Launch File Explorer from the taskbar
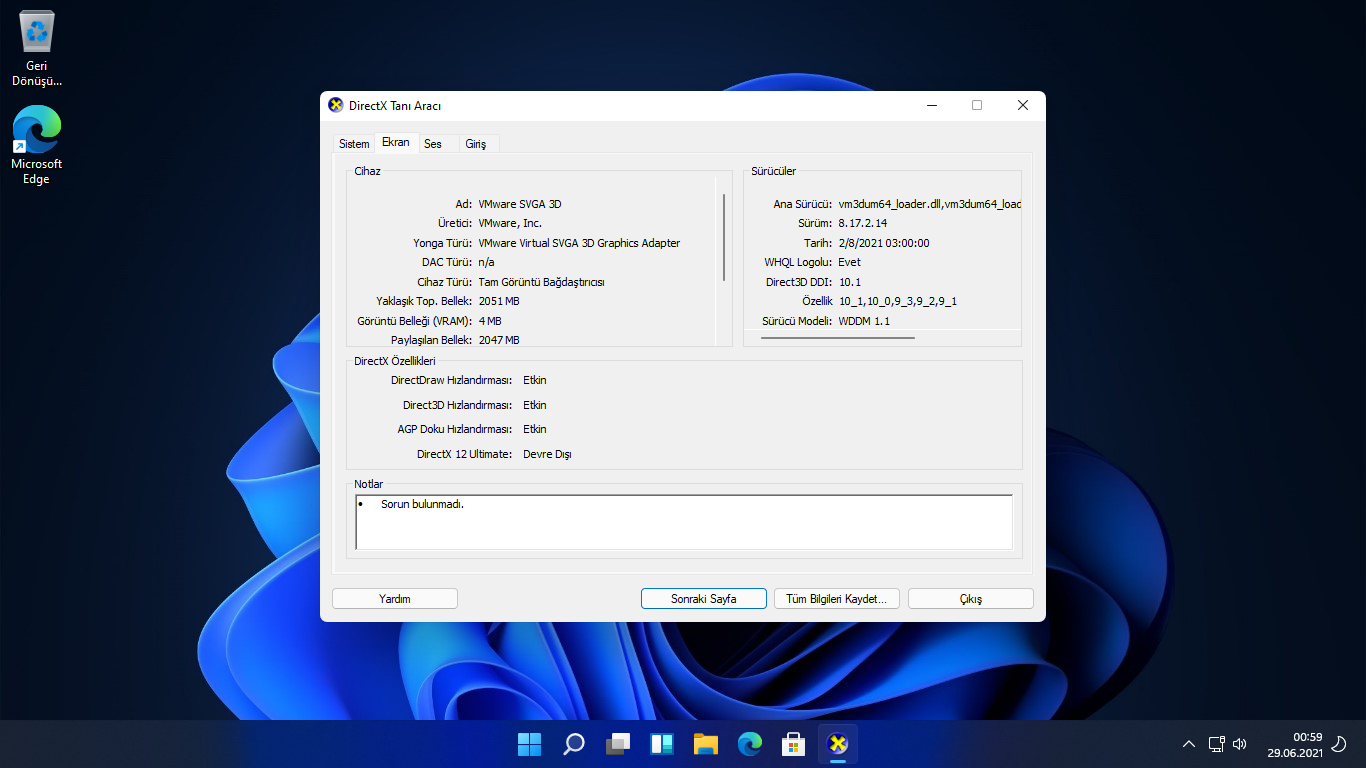This screenshot has width=1366, height=768. point(706,744)
